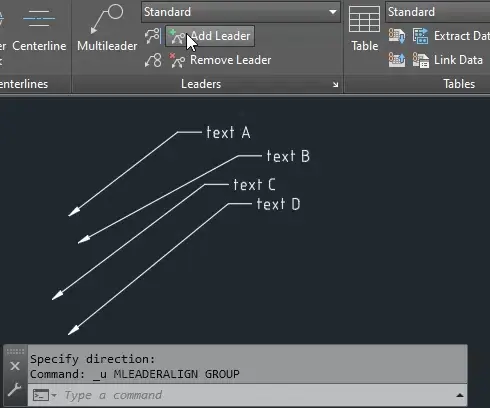Click the Remove Leader icon
This screenshot has height=408, width=490.
[x=177, y=60]
